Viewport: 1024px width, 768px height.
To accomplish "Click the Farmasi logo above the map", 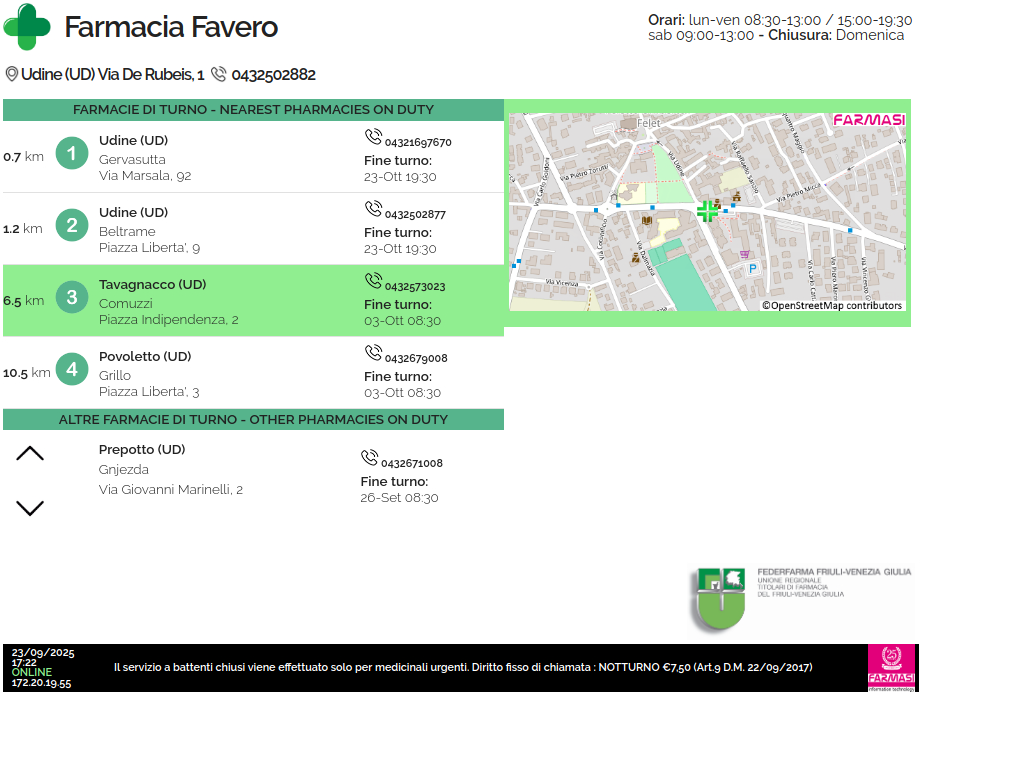I will pos(868,120).
